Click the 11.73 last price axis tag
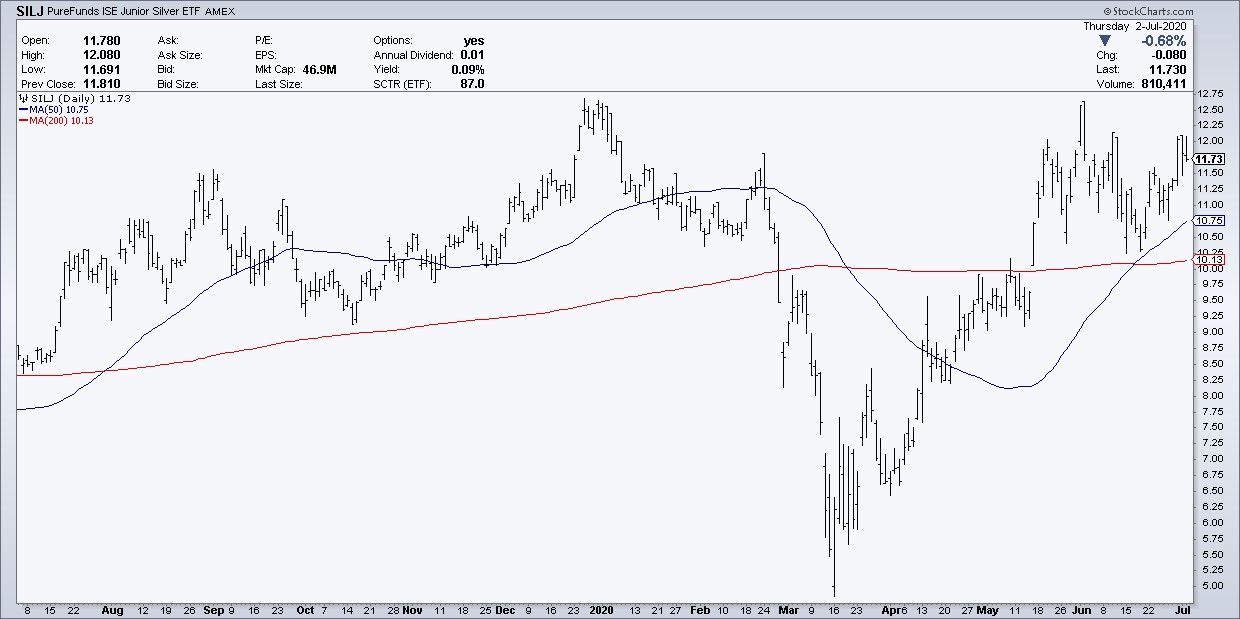The height and width of the screenshot is (619, 1240). click(x=1209, y=159)
